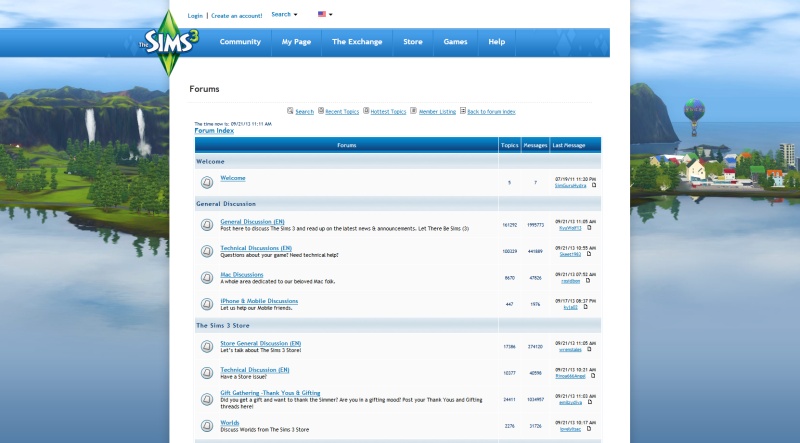Click the General Discussion category heading
The height and width of the screenshot is (443, 800).
coord(226,204)
